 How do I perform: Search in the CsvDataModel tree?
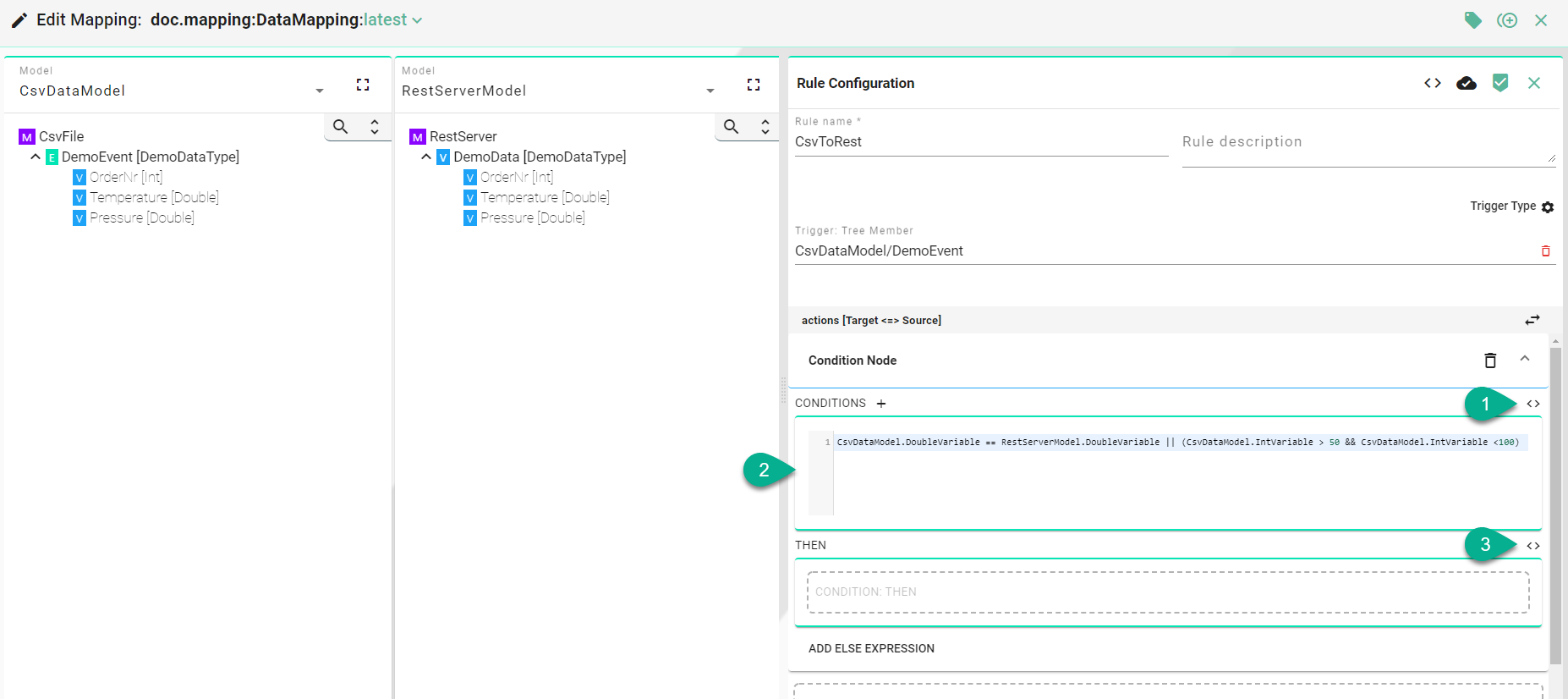tap(341, 127)
